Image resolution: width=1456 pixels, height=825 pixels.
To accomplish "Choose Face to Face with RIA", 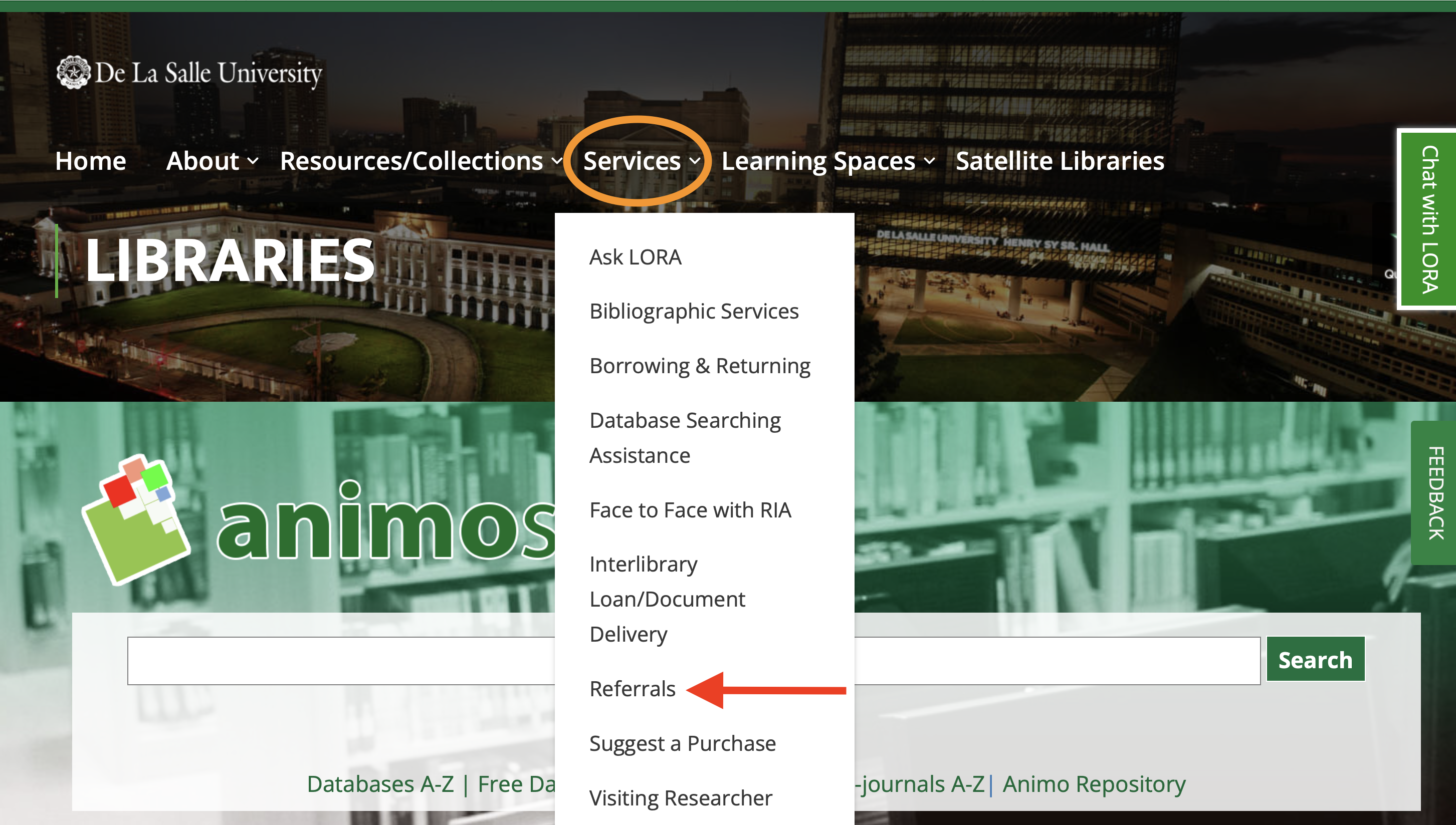I will click(x=690, y=510).
